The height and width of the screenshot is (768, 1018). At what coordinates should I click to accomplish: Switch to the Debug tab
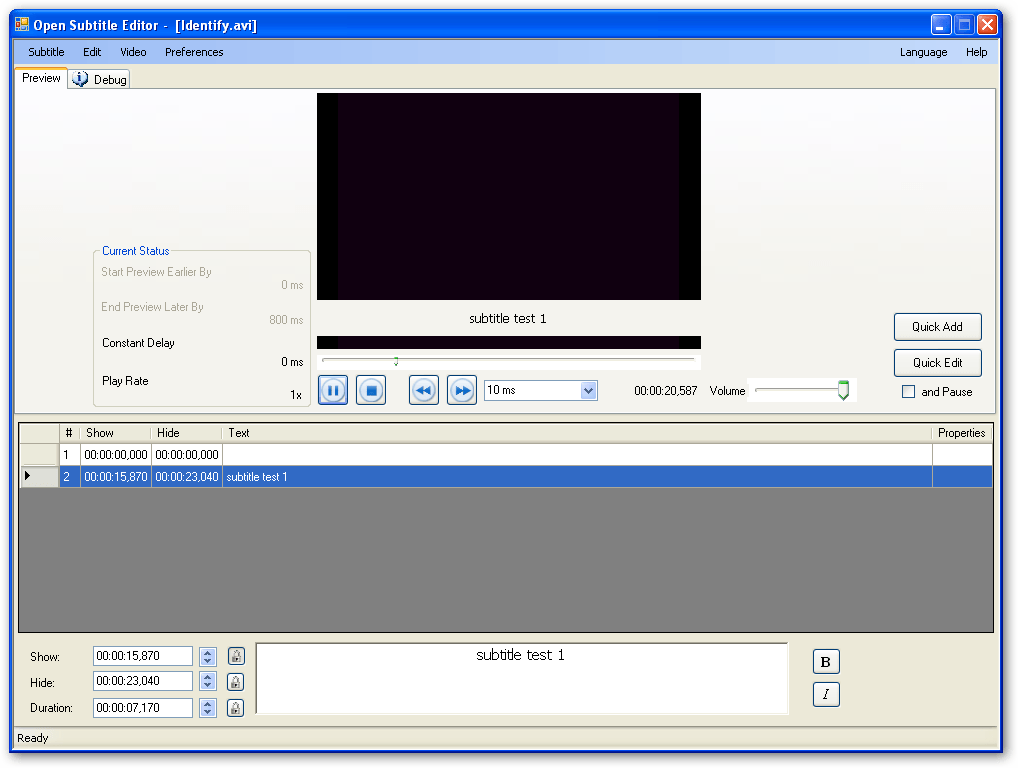click(x=98, y=78)
